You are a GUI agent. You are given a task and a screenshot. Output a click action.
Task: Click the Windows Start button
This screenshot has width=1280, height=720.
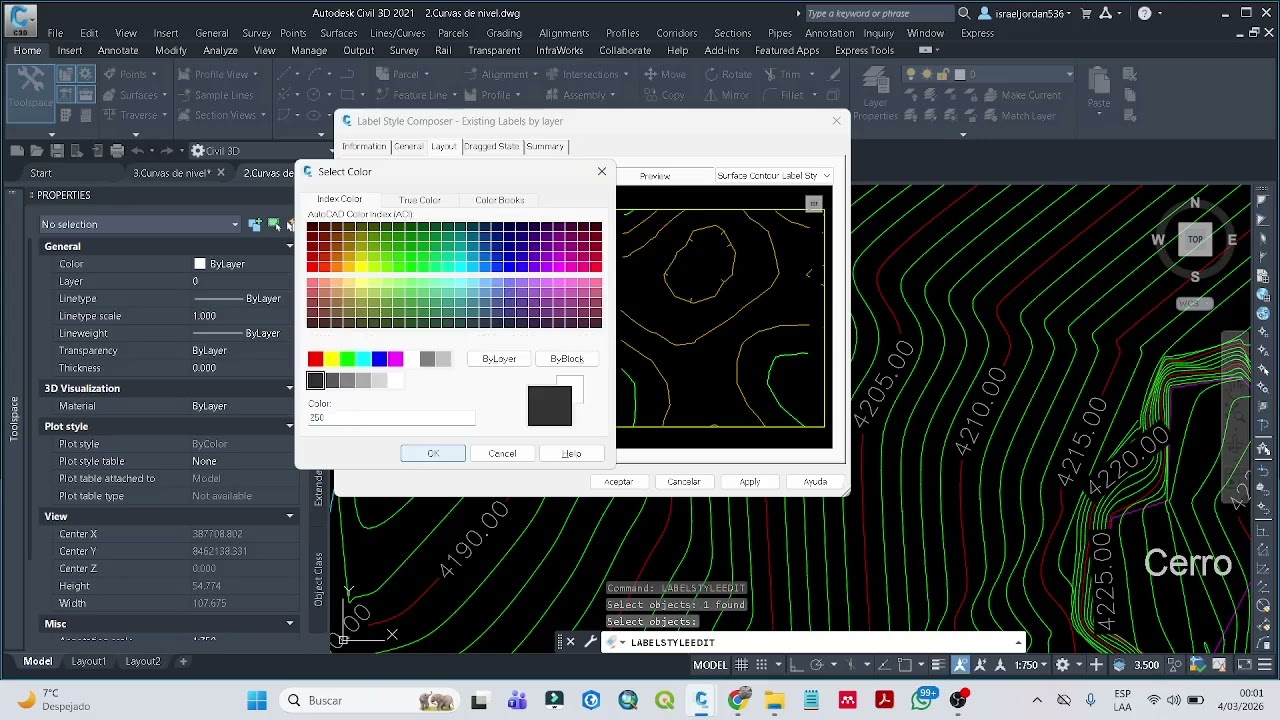257,700
